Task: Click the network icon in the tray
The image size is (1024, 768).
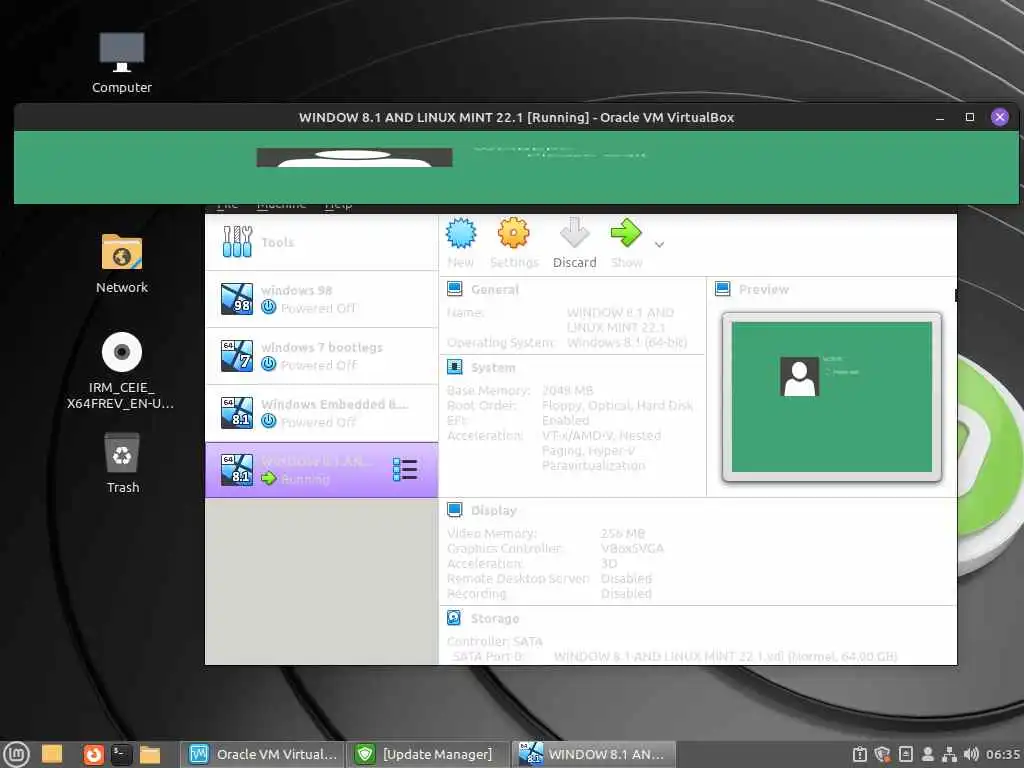Action: [x=950, y=754]
